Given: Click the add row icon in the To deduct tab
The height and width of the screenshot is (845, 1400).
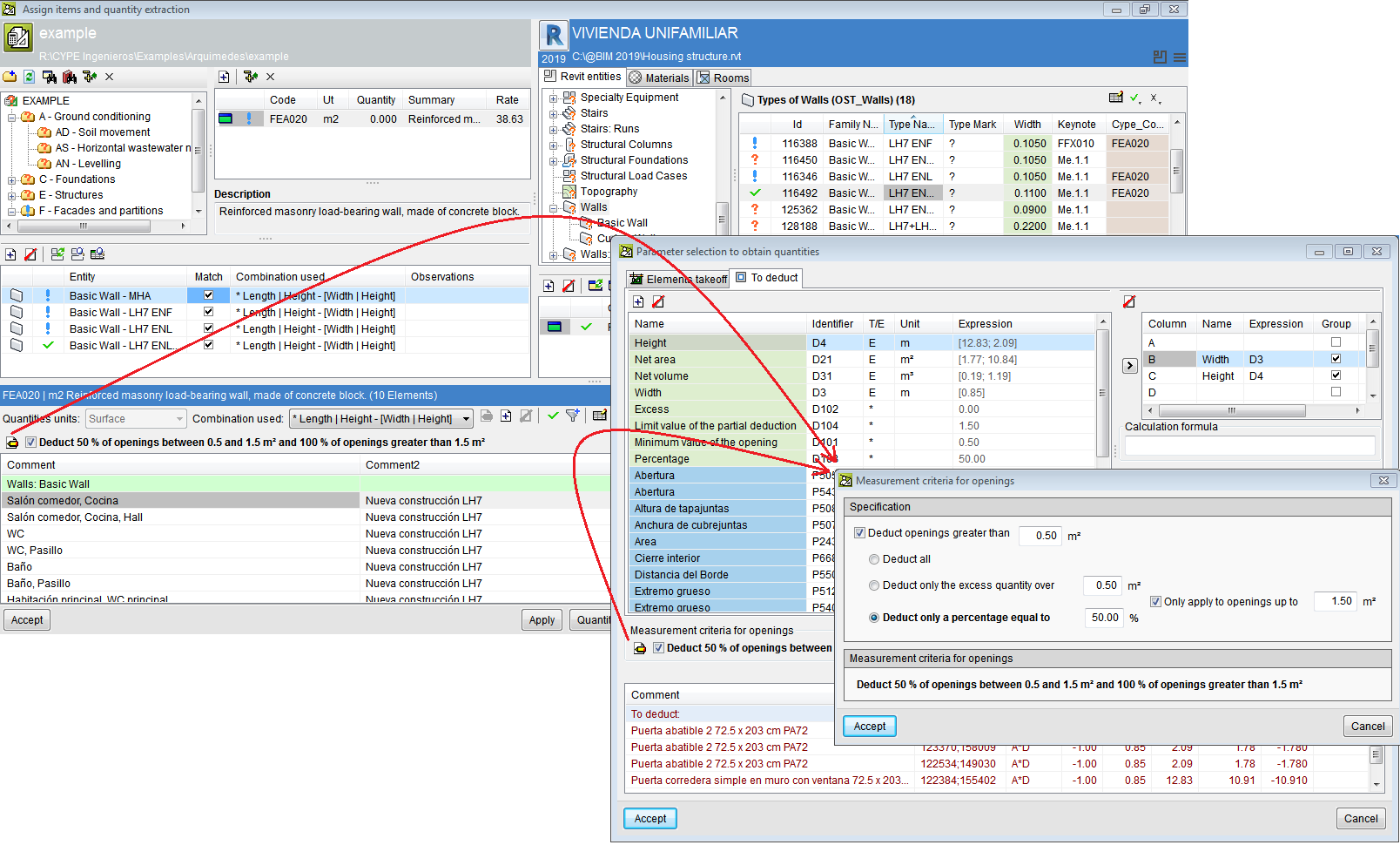Looking at the screenshot, I should (x=638, y=301).
